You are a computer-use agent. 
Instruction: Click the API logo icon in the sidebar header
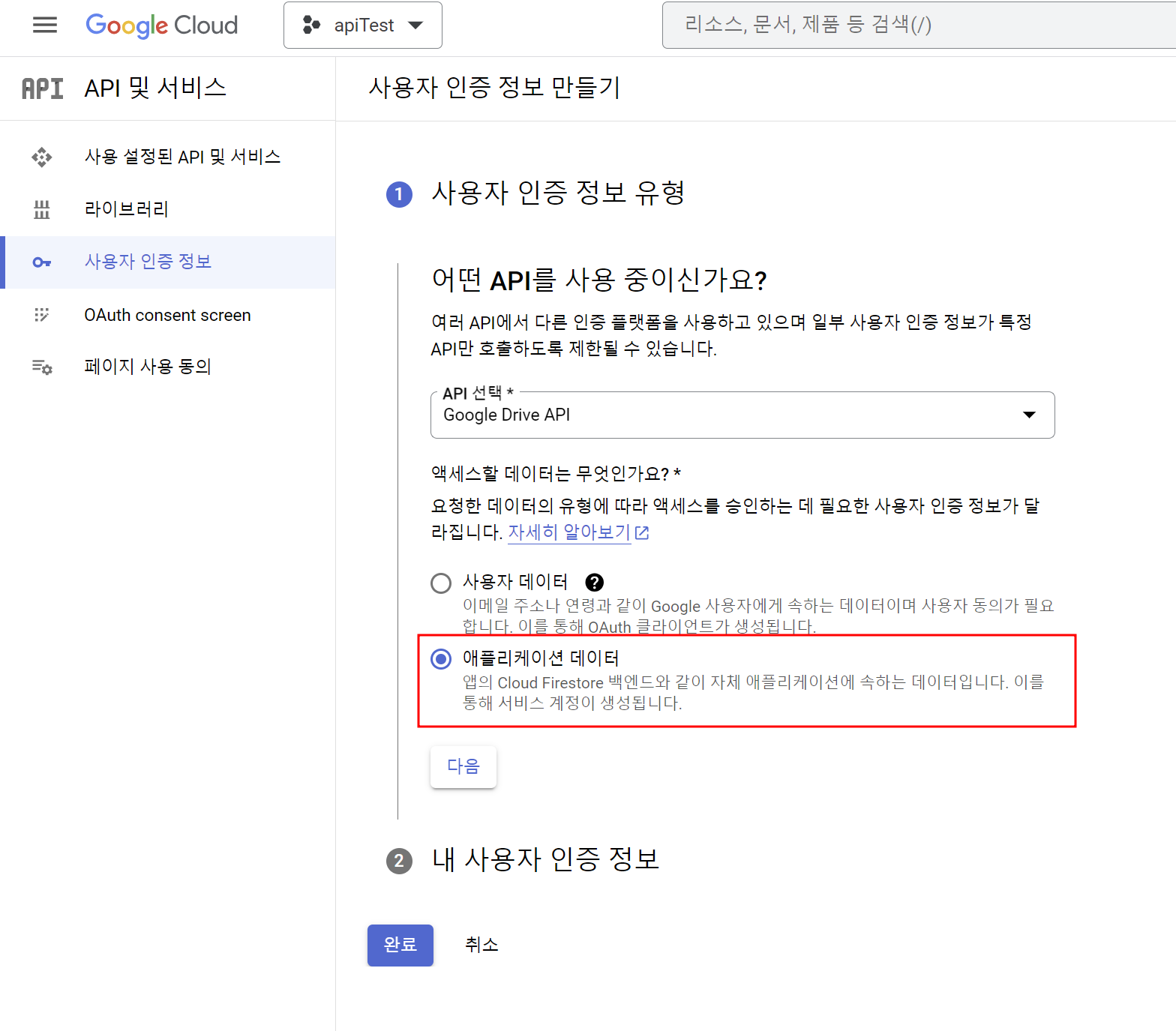(43, 88)
